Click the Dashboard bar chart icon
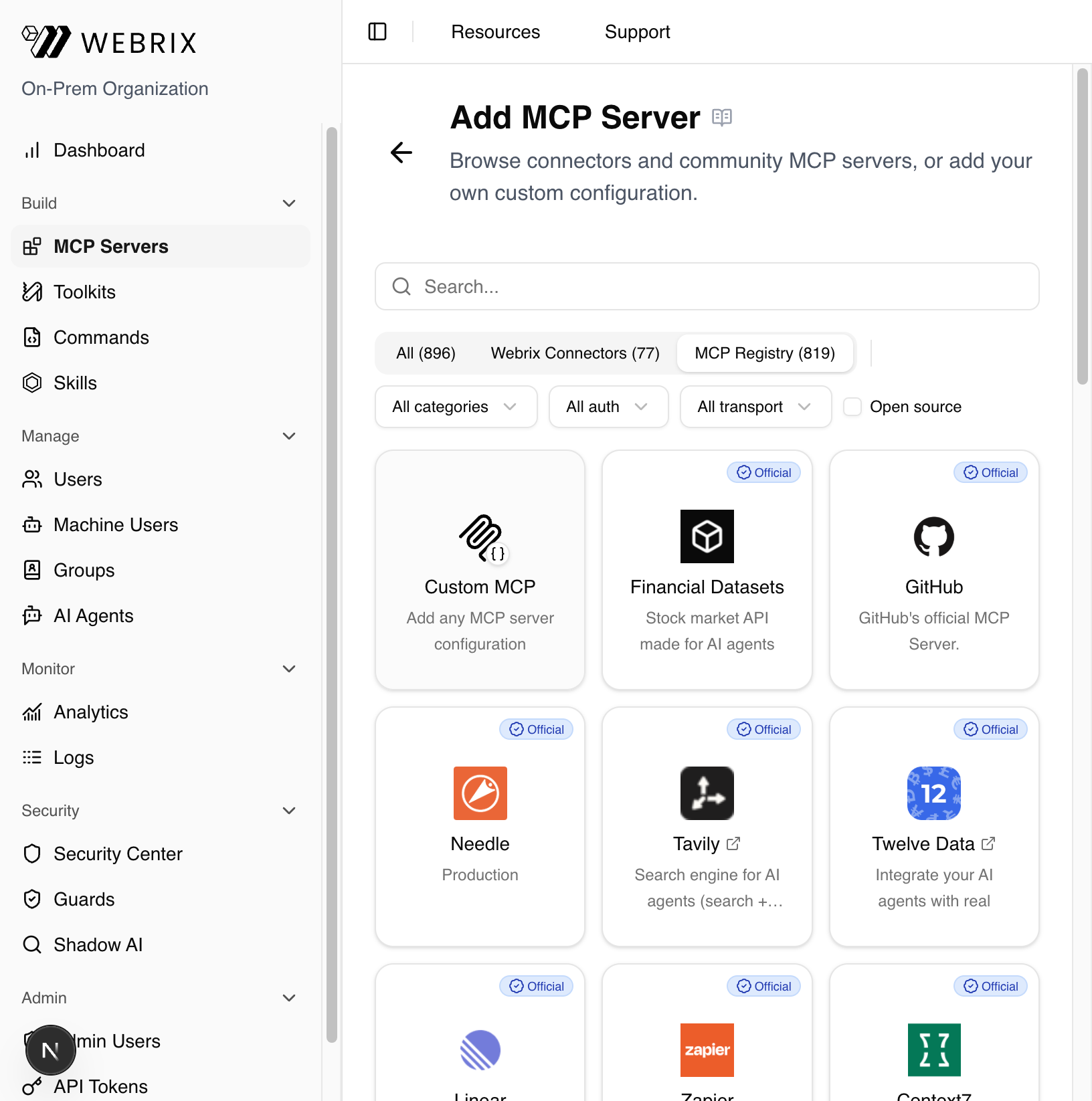Image resolution: width=1092 pixels, height=1101 pixels. click(x=32, y=150)
